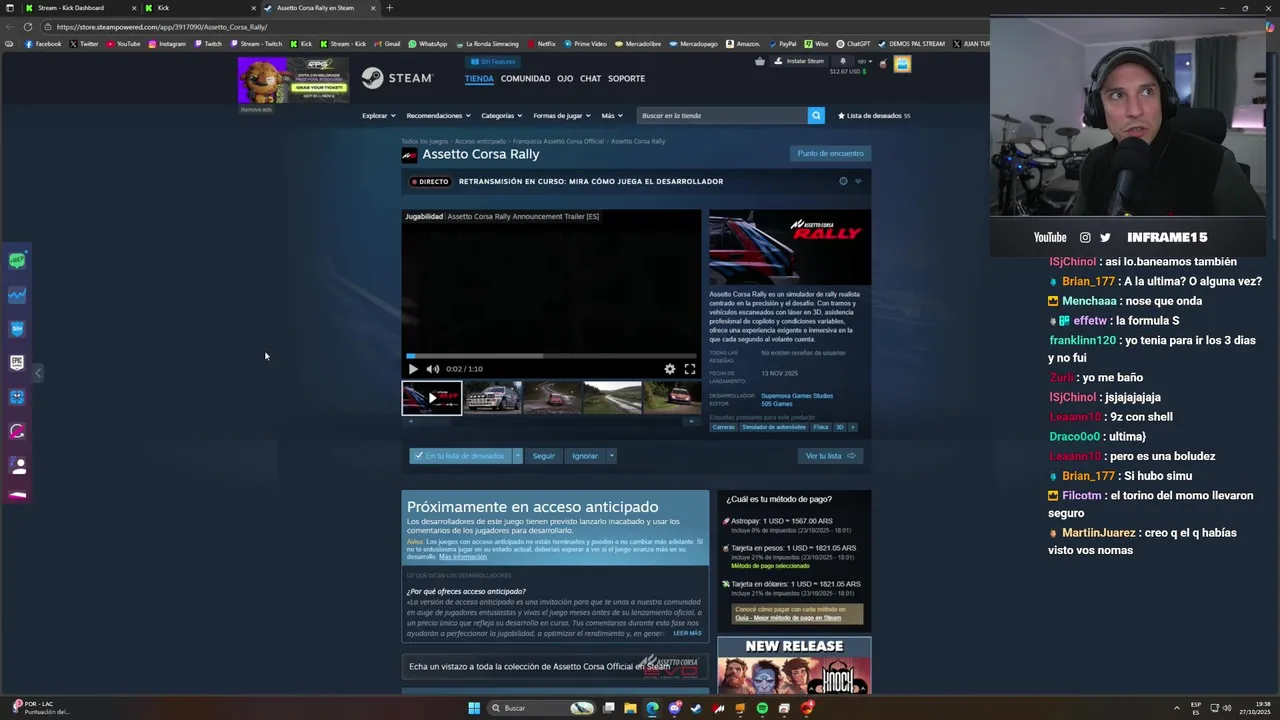
Task: Open the Carreras tag
Action: pos(723,427)
